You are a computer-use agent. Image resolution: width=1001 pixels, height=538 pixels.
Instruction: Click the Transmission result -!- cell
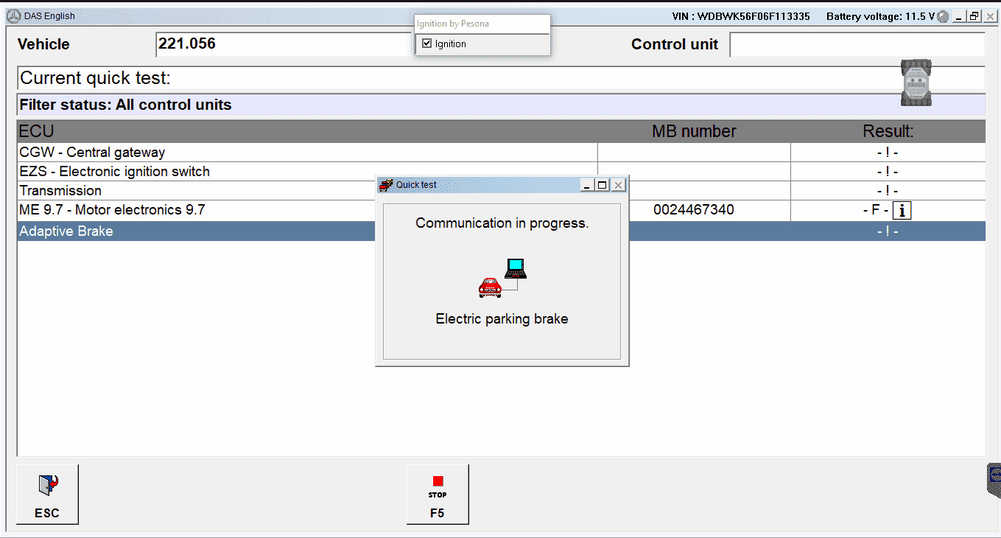point(887,190)
